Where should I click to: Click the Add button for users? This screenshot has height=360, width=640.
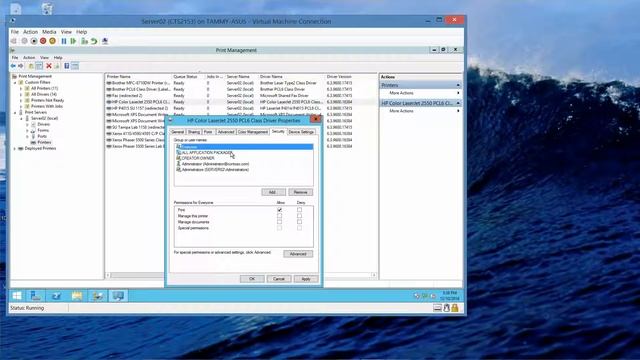(x=273, y=192)
